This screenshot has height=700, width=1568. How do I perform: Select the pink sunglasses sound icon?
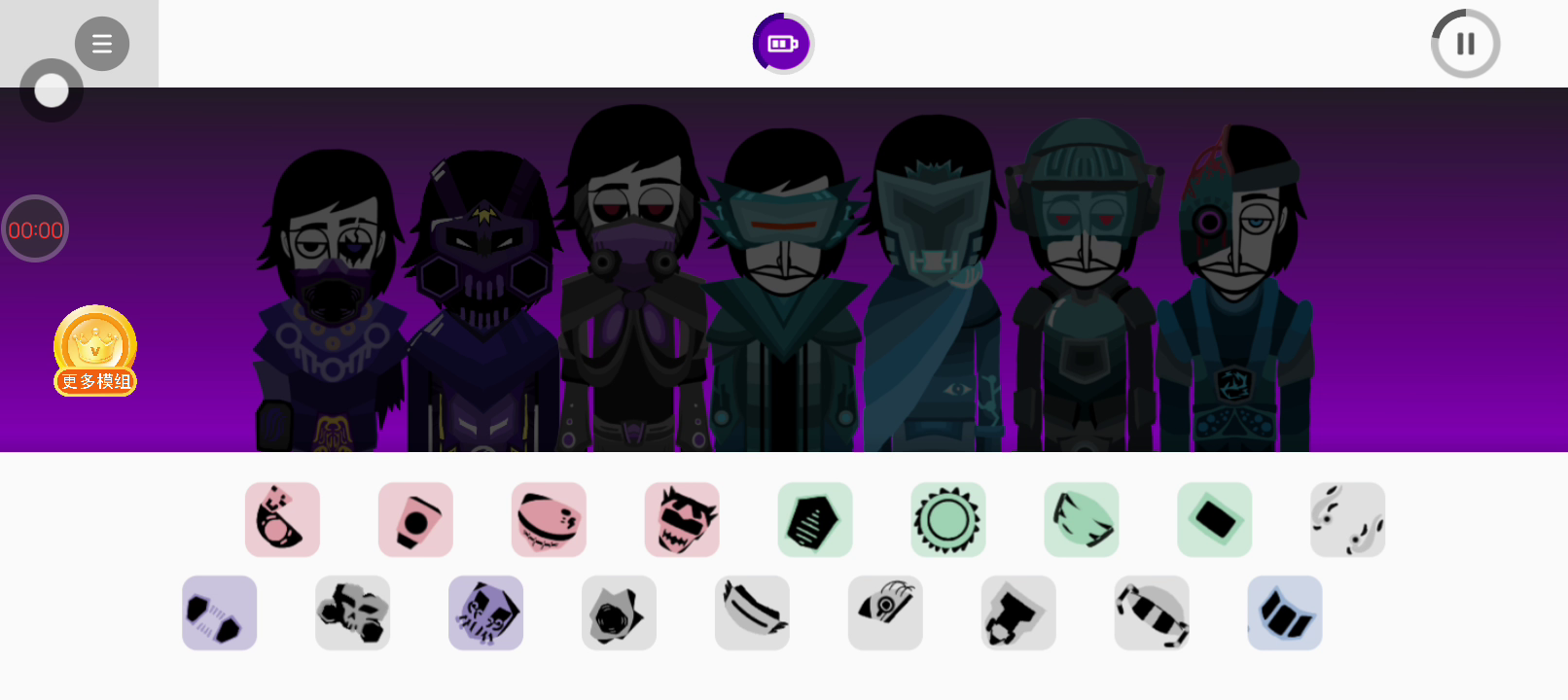pos(282,519)
